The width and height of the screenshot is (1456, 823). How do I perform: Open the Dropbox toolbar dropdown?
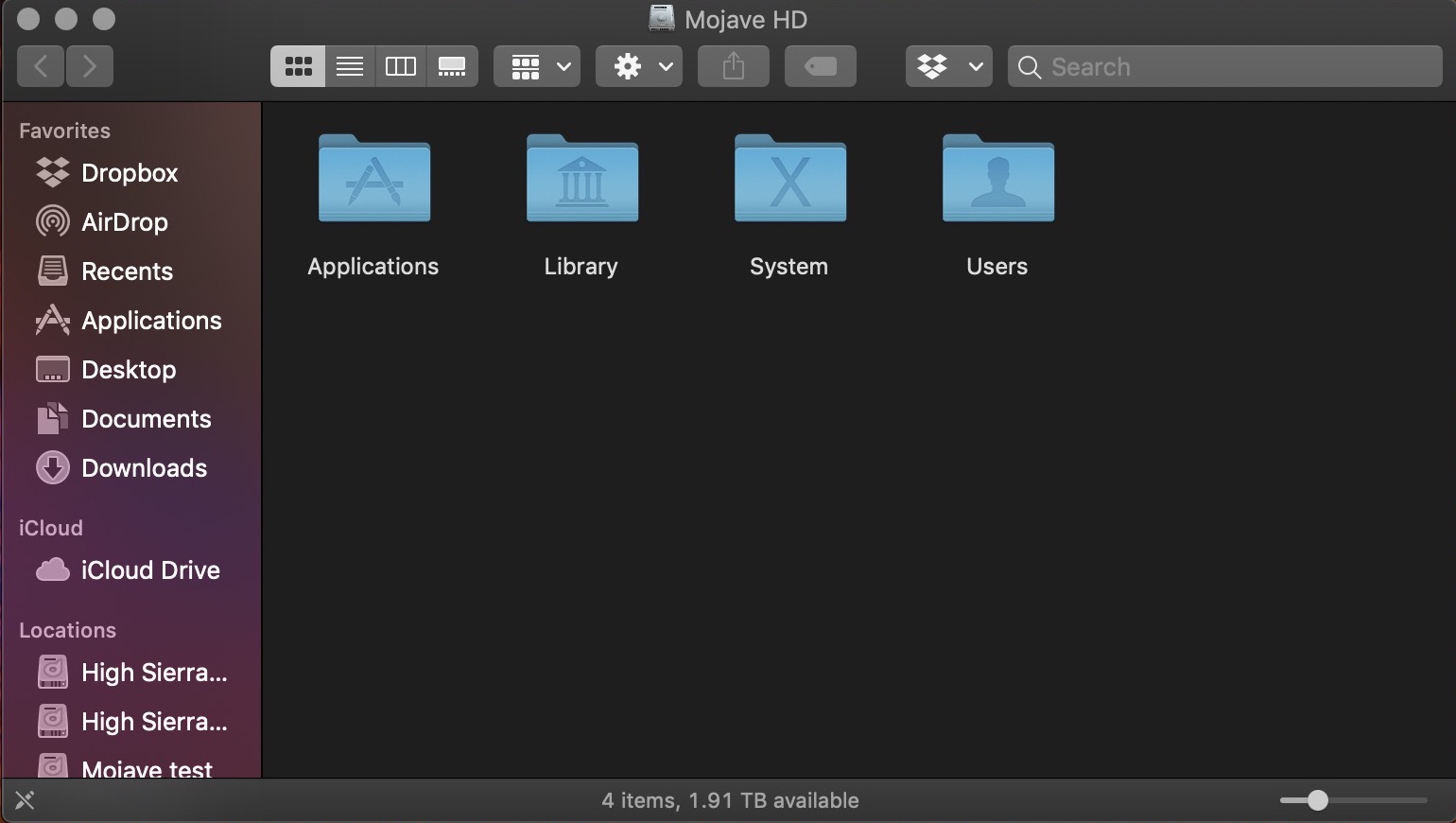[948, 66]
